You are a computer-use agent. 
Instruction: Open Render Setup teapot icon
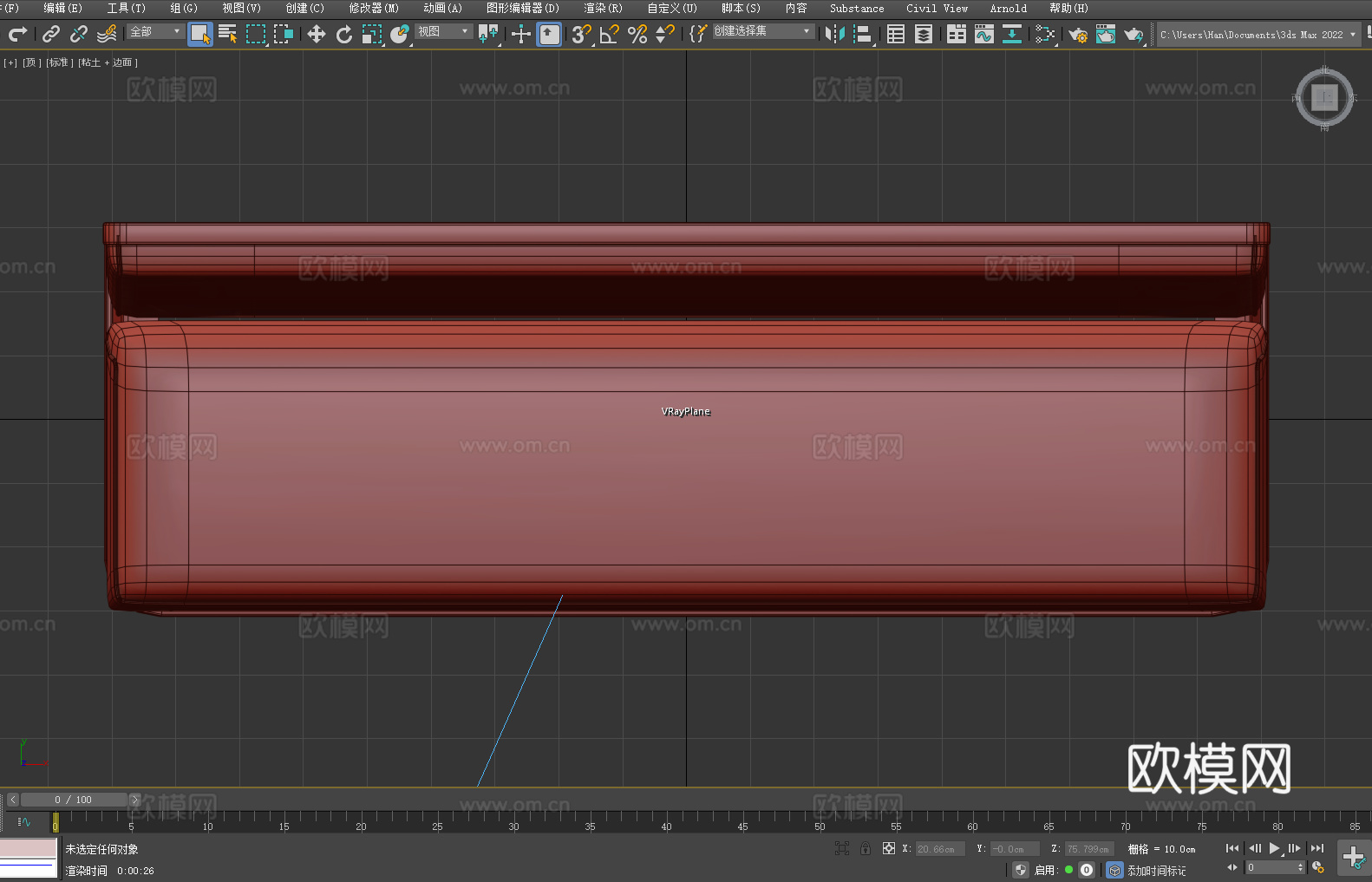(1078, 34)
